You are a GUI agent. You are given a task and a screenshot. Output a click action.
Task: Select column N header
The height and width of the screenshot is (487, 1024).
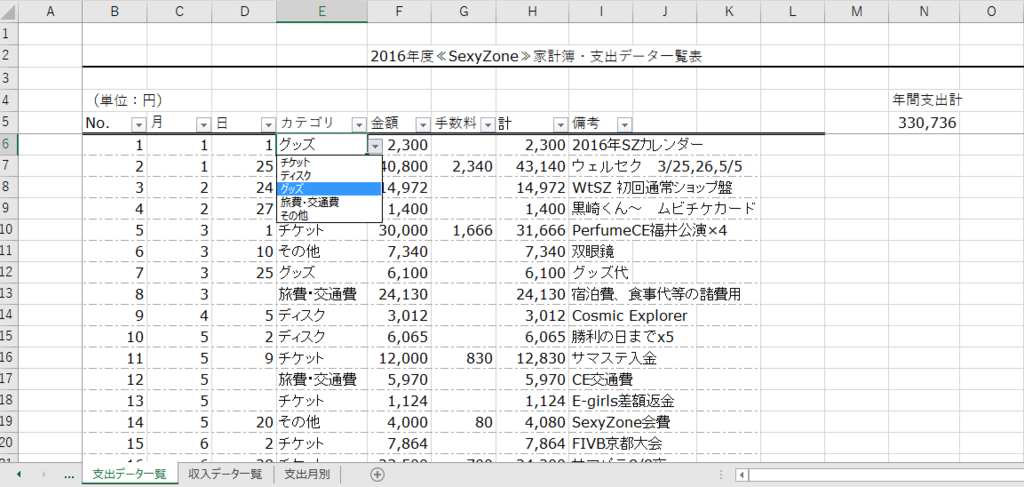point(923,11)
